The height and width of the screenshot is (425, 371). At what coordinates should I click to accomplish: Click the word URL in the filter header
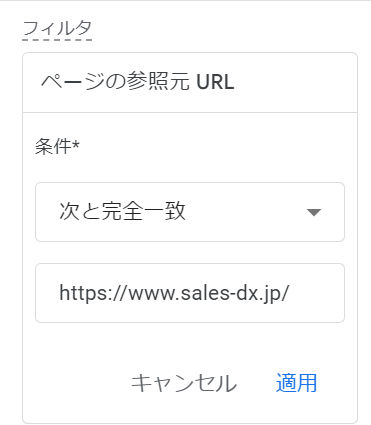click(x=215, y=82)
